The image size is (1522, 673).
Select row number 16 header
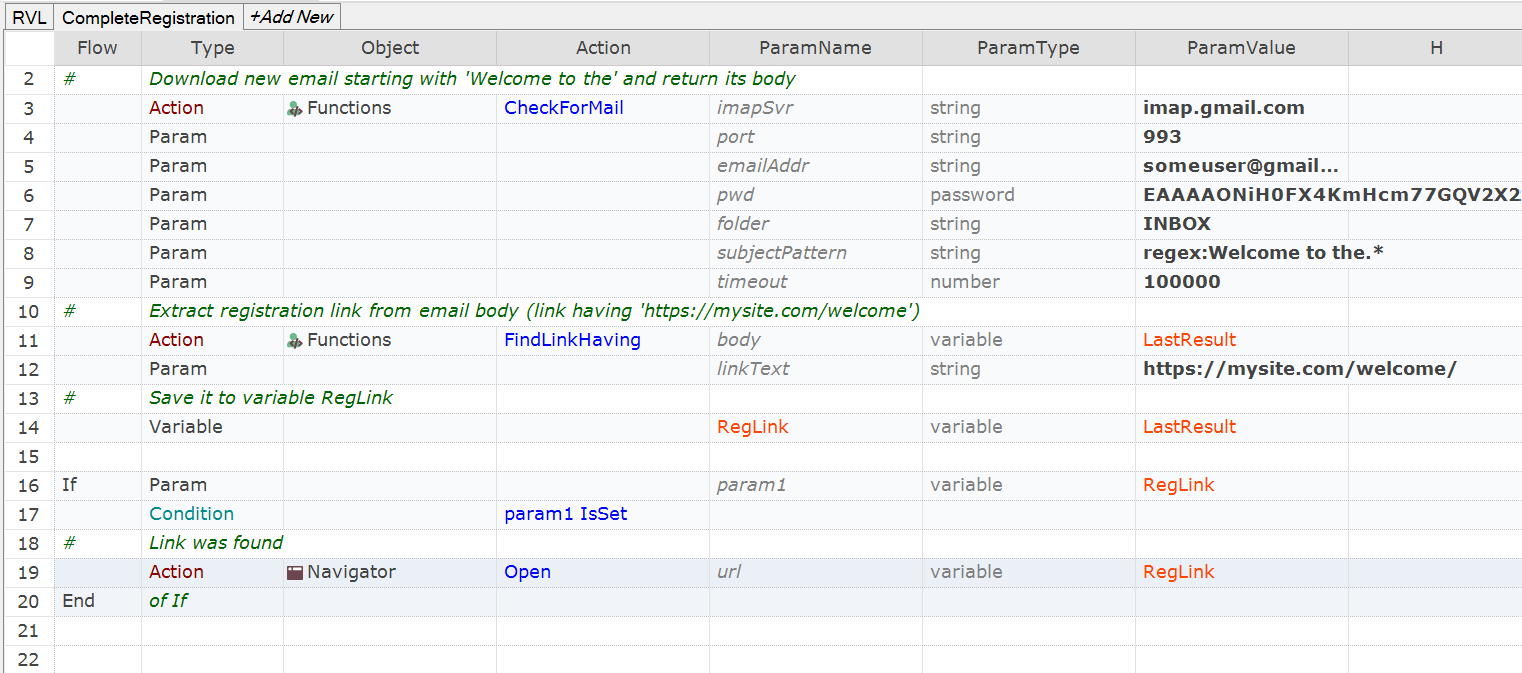(x=29, y=485)
